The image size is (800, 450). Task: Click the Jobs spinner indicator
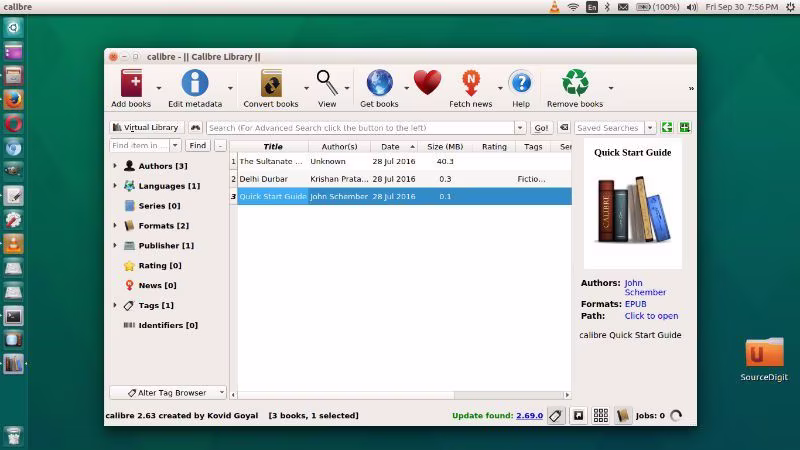(677, 416)
